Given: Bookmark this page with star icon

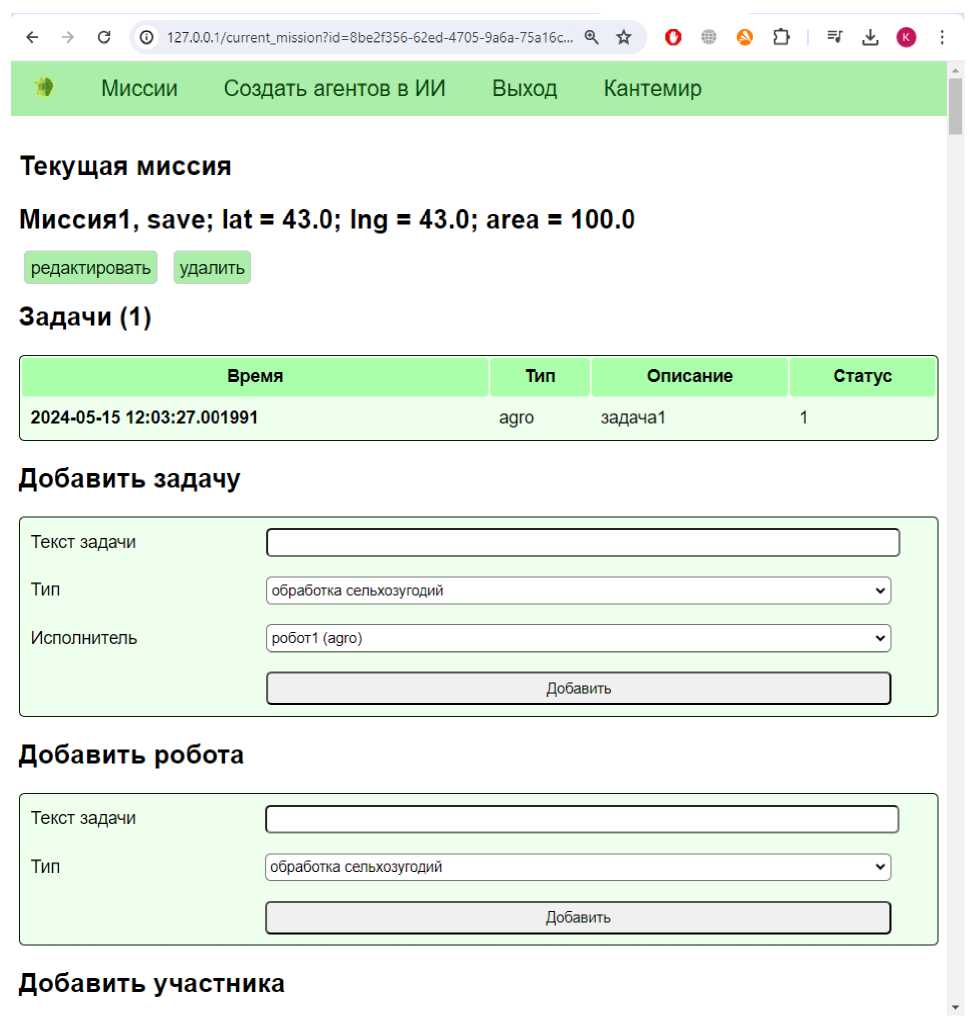Looking at the screenshot, I should 624,37.
